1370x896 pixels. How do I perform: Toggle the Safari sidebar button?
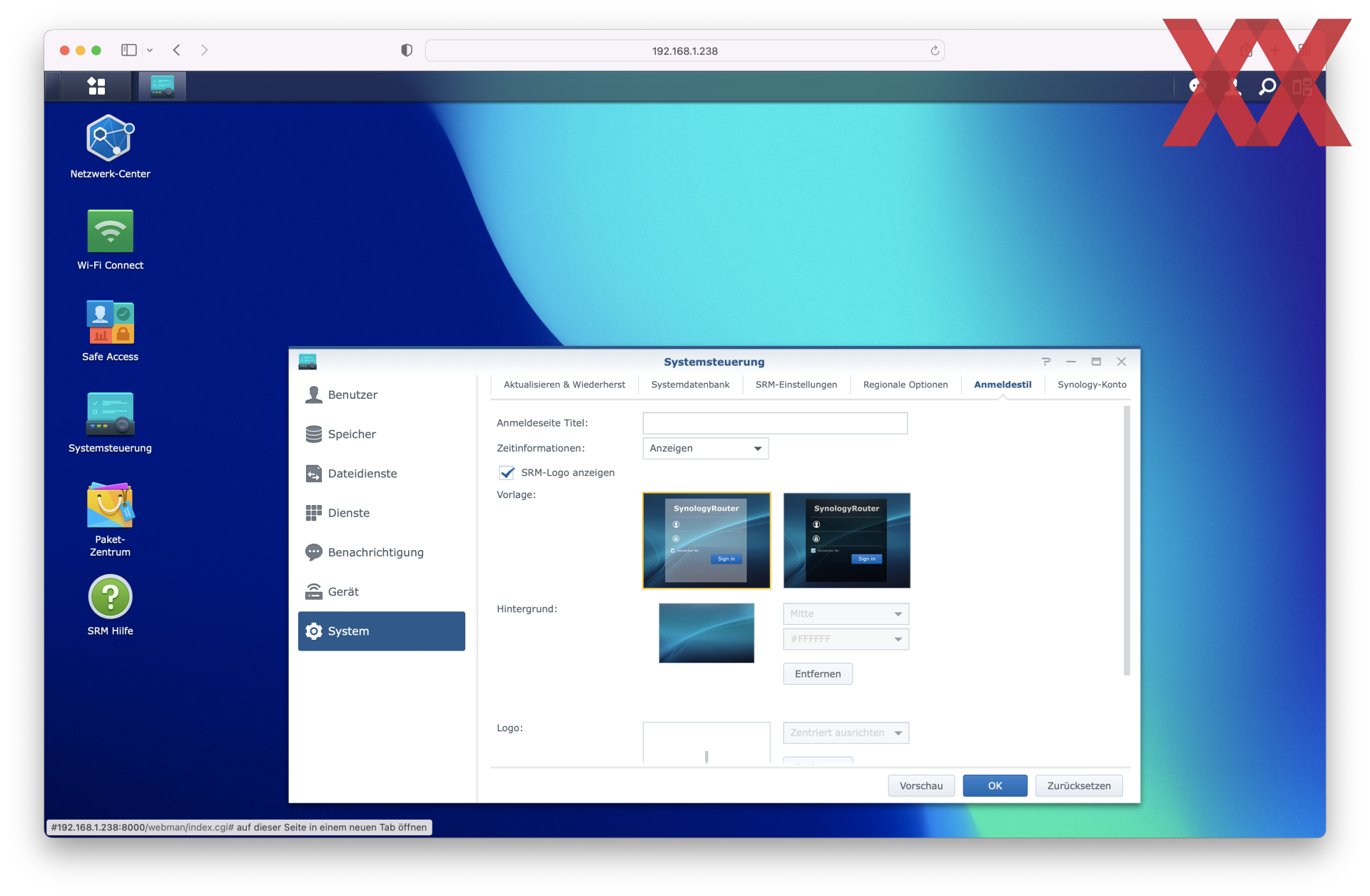pyautogui.click(x=129, y=50)
